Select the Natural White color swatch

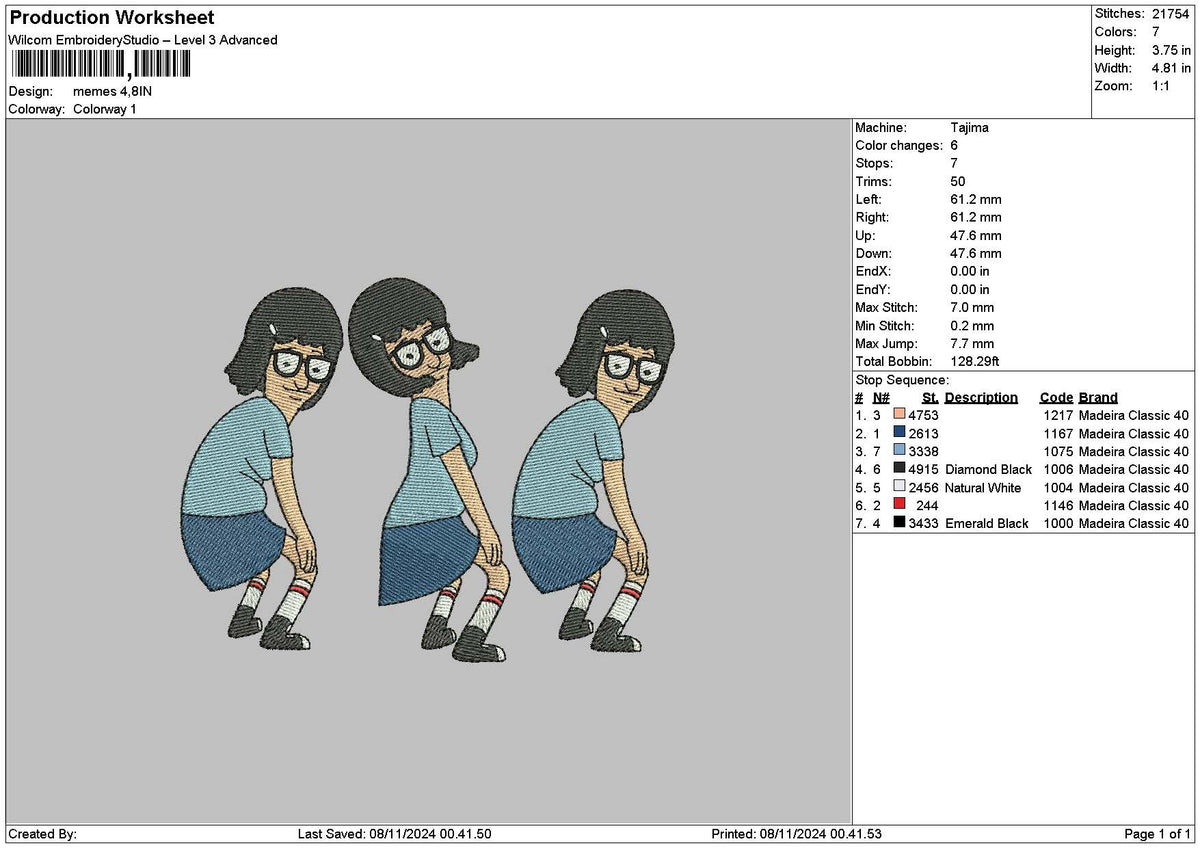[x=899, y=486]
